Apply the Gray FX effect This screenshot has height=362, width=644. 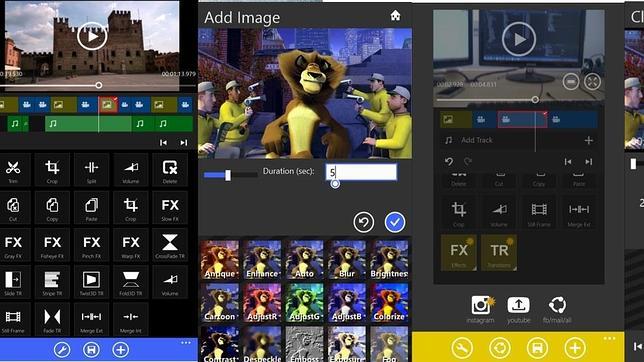click(x=13, y=245)
